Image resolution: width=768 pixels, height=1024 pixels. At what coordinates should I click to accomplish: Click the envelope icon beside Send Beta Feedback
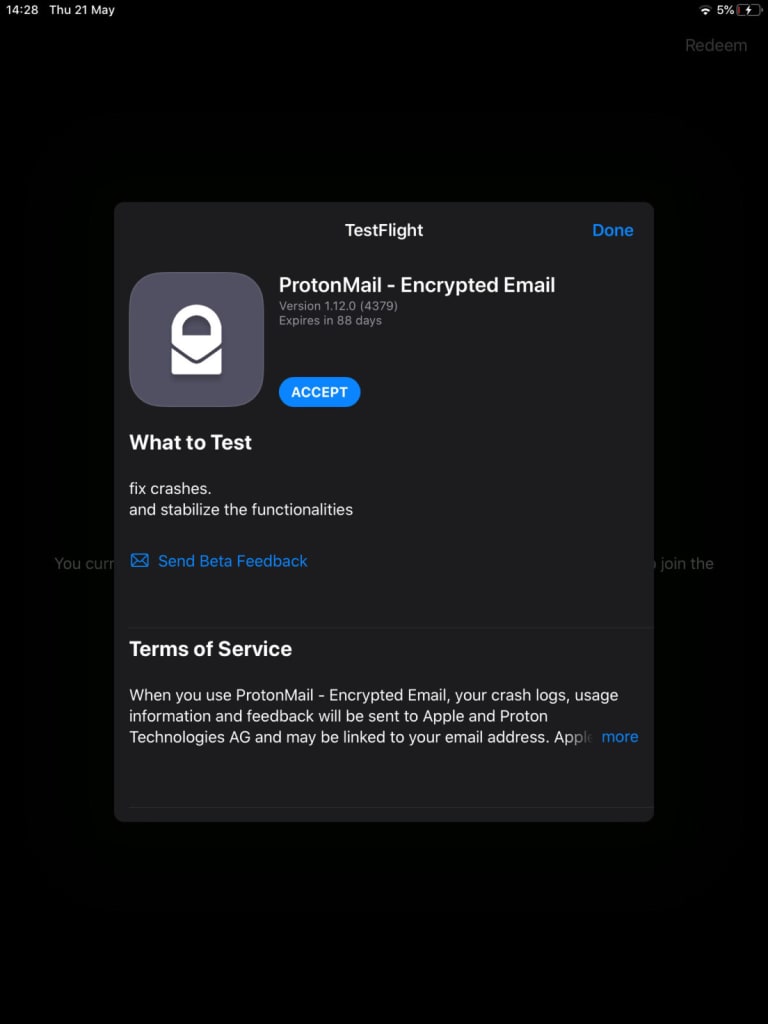pyautogui.click(x=139, y=560)
